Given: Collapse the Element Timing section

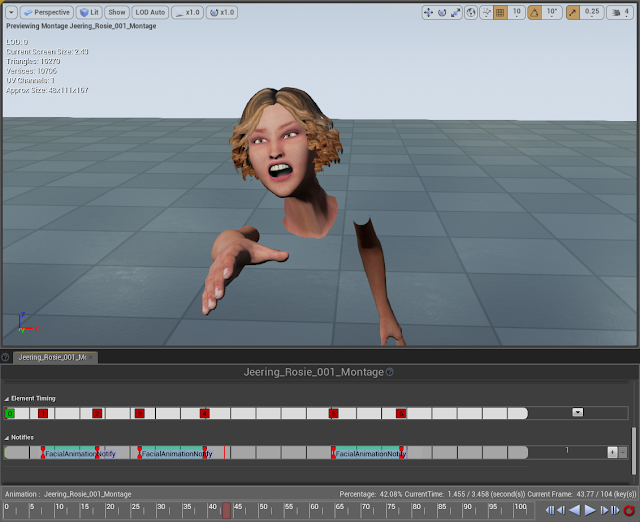Looking at the screenshot, I should pos(6,399).
